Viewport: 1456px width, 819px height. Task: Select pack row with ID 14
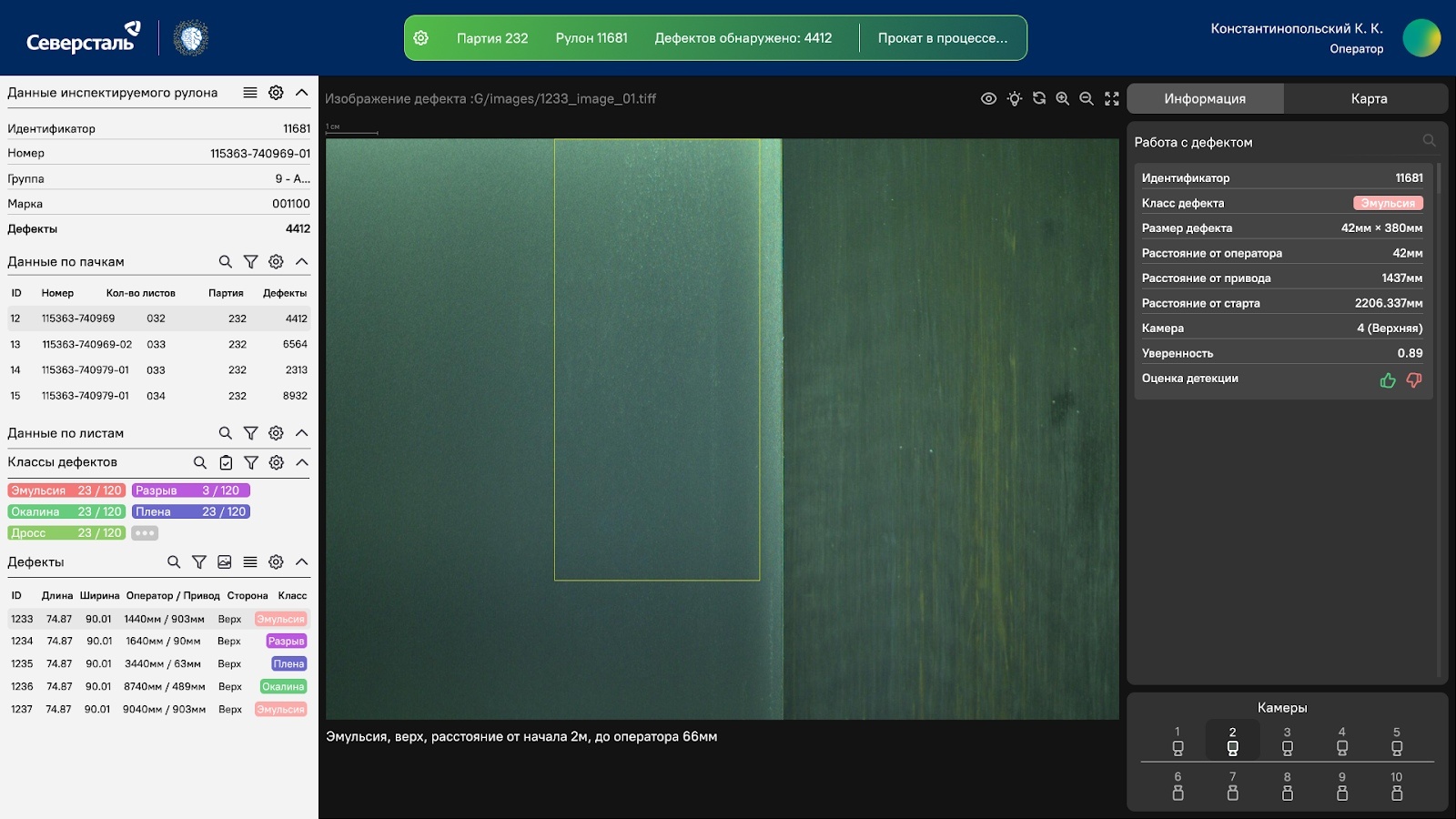[159, 370]
